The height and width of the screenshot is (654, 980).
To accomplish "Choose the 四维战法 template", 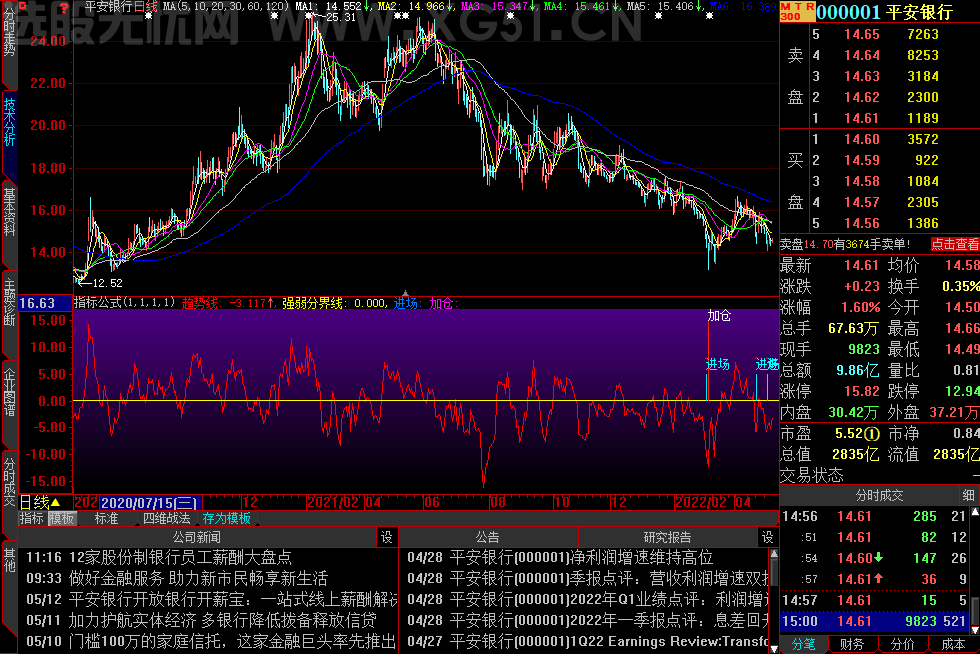I will pyautogui.click(x=166, y=518).
